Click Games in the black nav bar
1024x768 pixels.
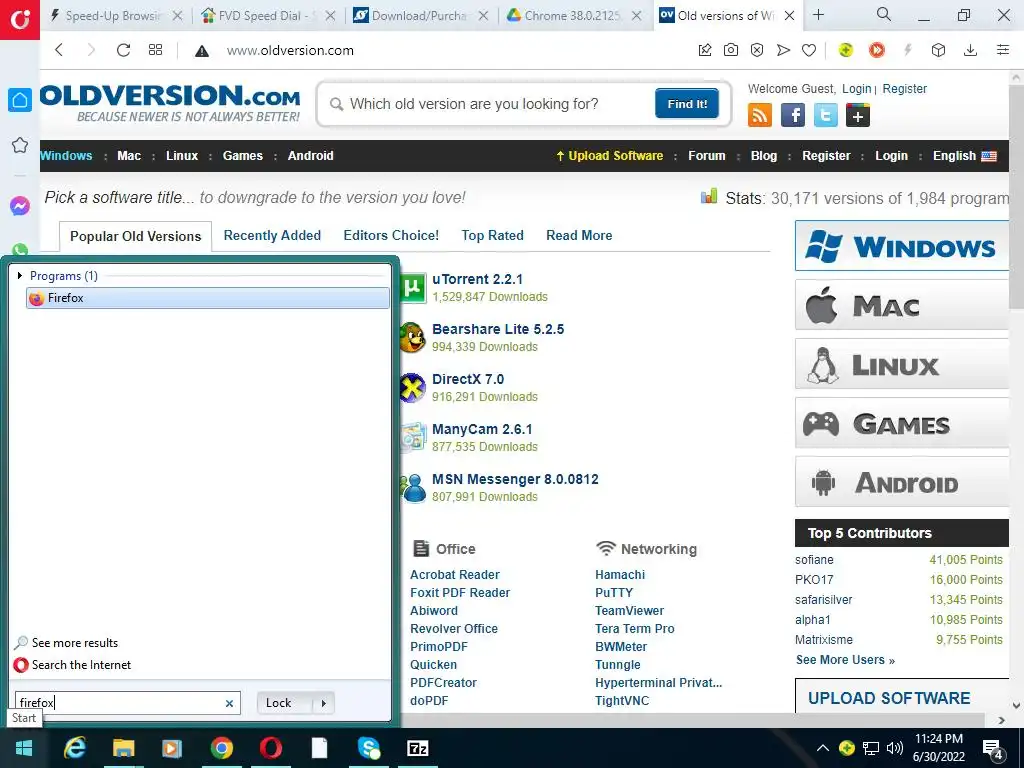[x=242, y=155]
